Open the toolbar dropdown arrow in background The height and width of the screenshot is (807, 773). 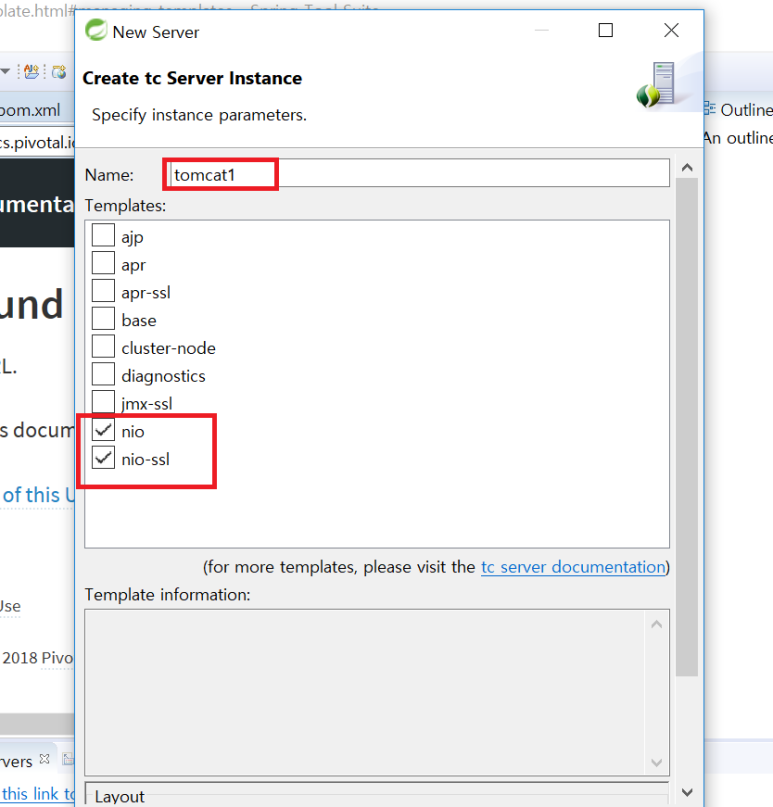pyautogui.click(x=5, y=71)
